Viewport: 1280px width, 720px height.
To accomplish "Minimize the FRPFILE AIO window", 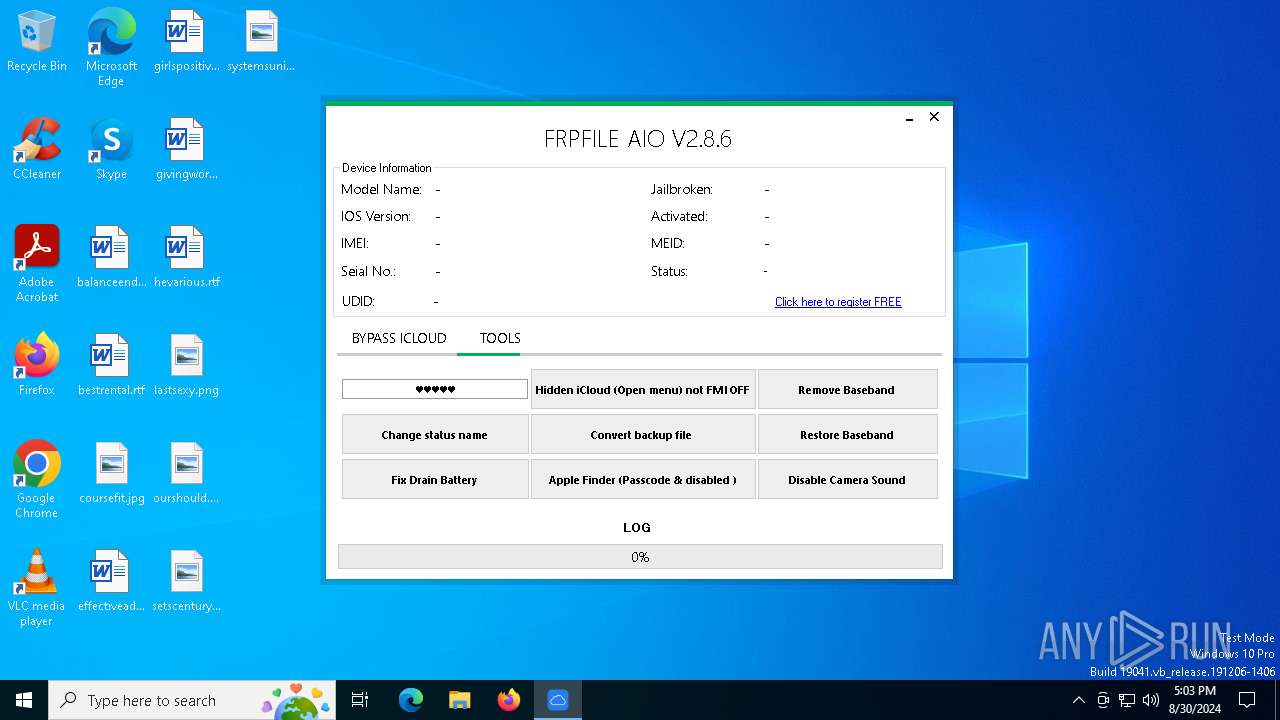I will tap(909, 118).
